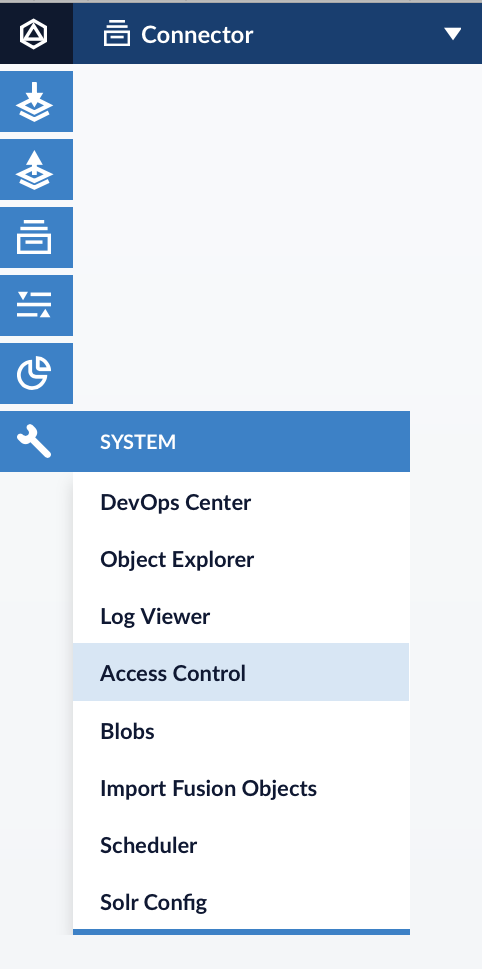Click the Connector app stacked-box icon in header

tap(117, 34)
